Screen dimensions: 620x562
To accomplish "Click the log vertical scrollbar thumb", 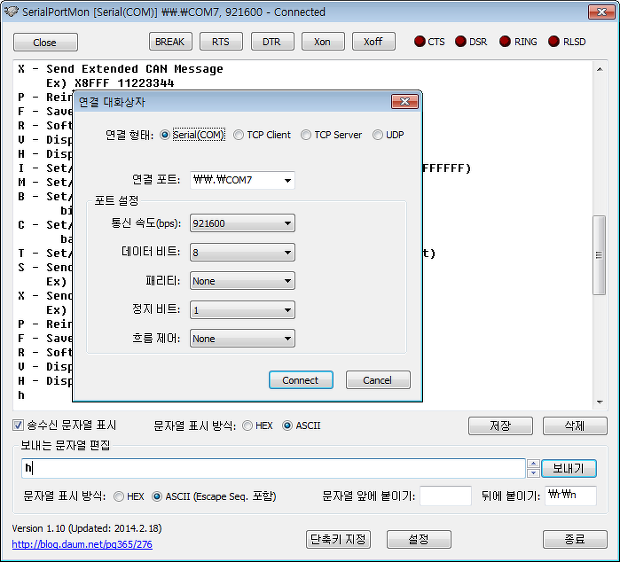I will pos(599,255).
